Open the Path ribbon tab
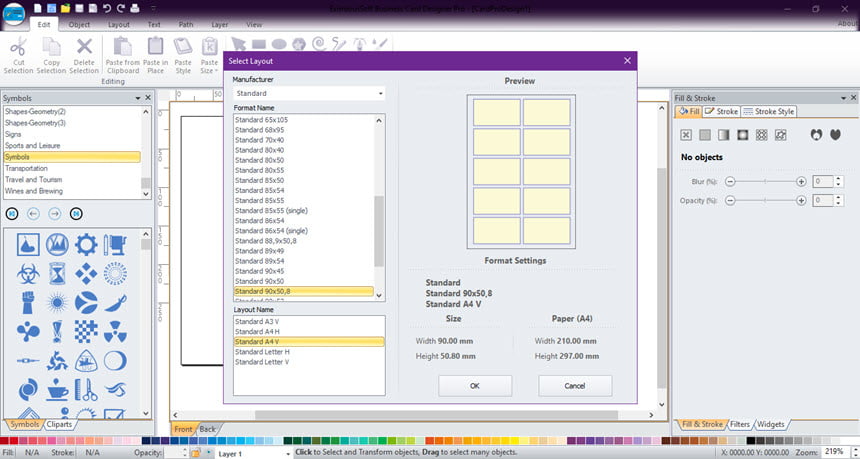This screenshot has height=459, width=860. tap(186, 25)
